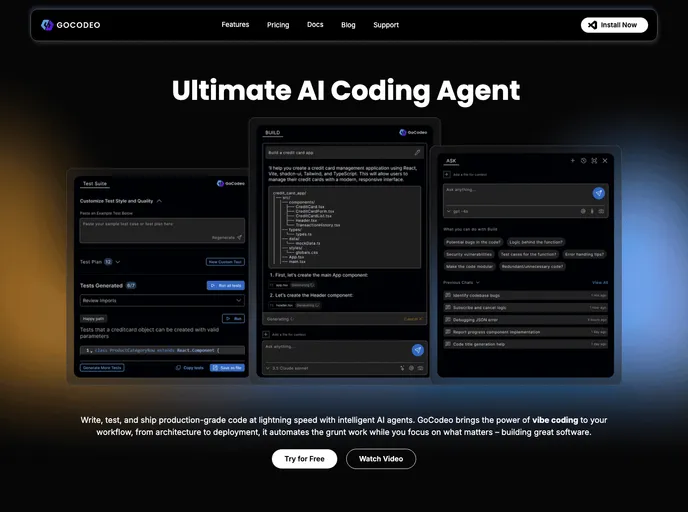Click the Watch Video button
The width and height of the screenshot is (688, 512).
[381, 459]
